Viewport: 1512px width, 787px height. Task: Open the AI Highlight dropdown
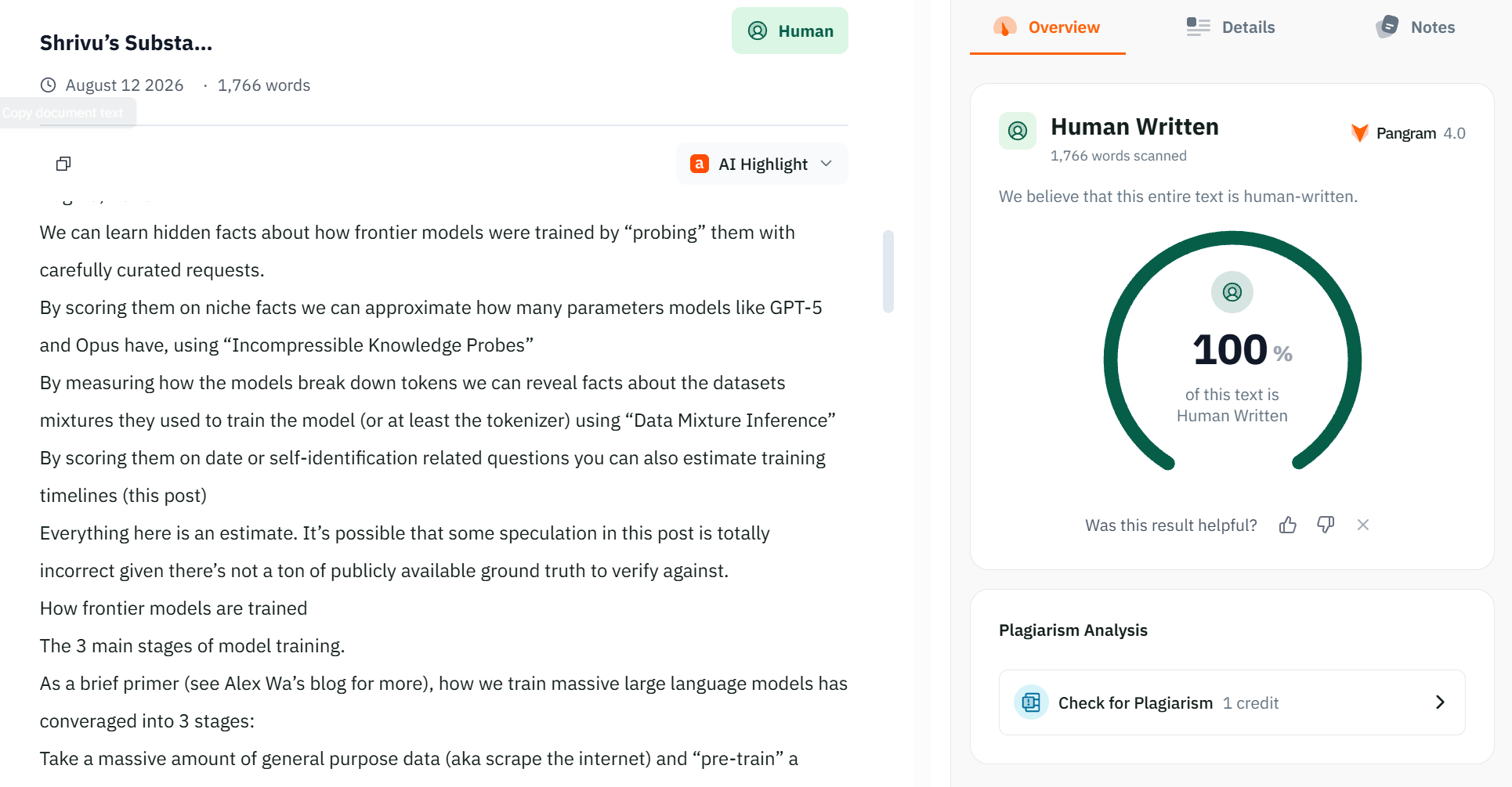coord(761,164)
